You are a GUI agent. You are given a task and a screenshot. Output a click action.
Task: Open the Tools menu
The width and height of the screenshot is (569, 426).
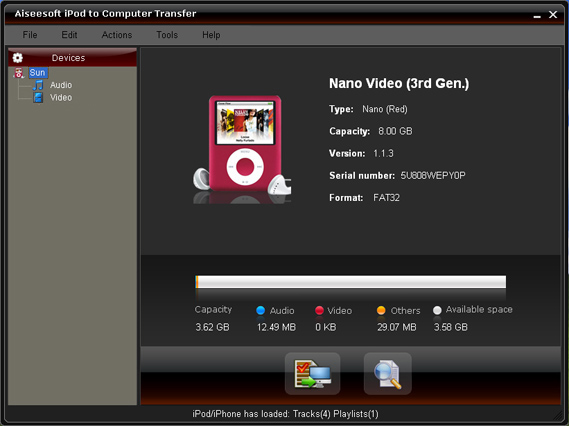tap(167, 35)
